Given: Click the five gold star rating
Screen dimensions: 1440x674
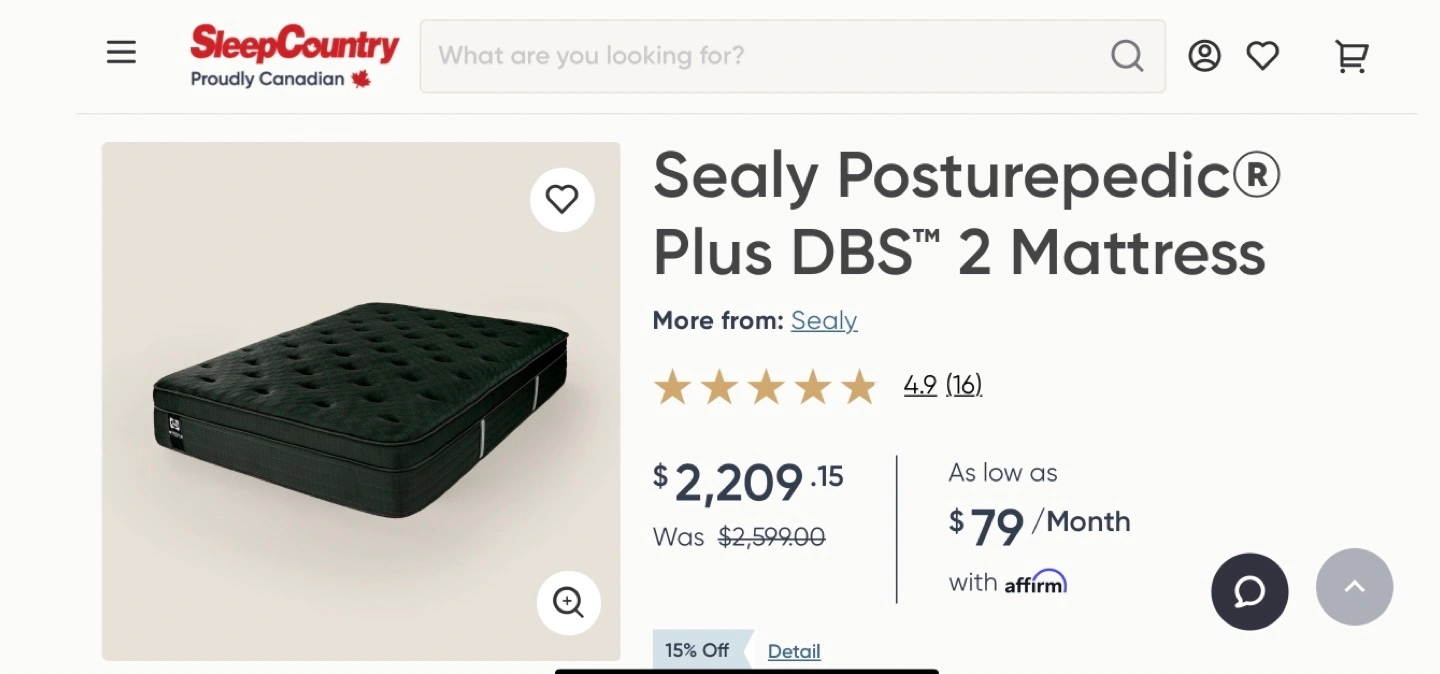Looking at the screenshot, I should coord(765,387).
